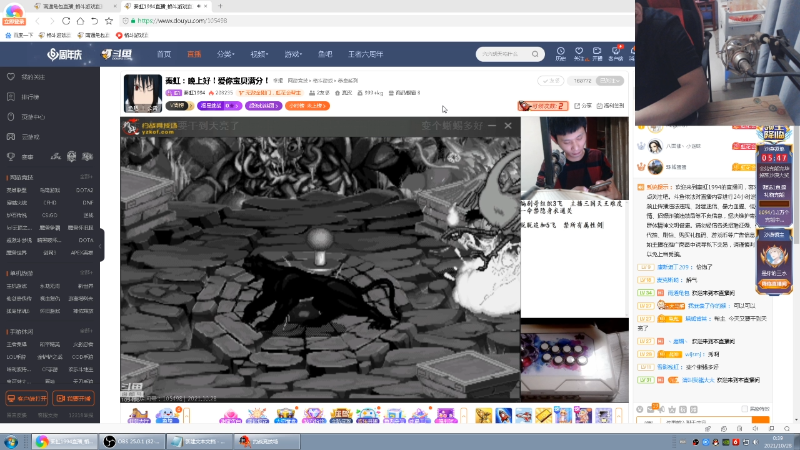Open Windows Start button
This screenshot has width=800, height=450.
point(11,441)
